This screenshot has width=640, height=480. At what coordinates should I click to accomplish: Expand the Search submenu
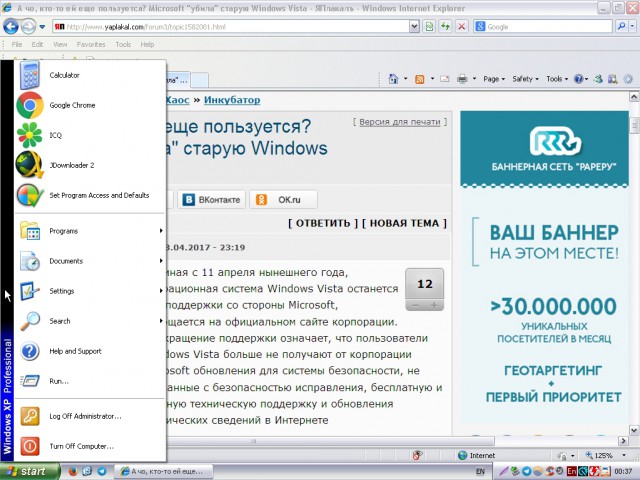click(x=90, y=321)
